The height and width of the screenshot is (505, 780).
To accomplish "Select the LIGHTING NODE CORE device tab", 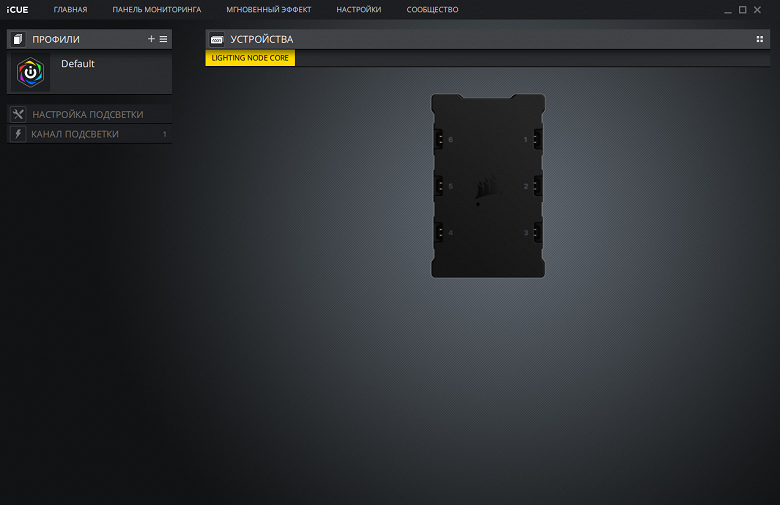I will [250, 58].
